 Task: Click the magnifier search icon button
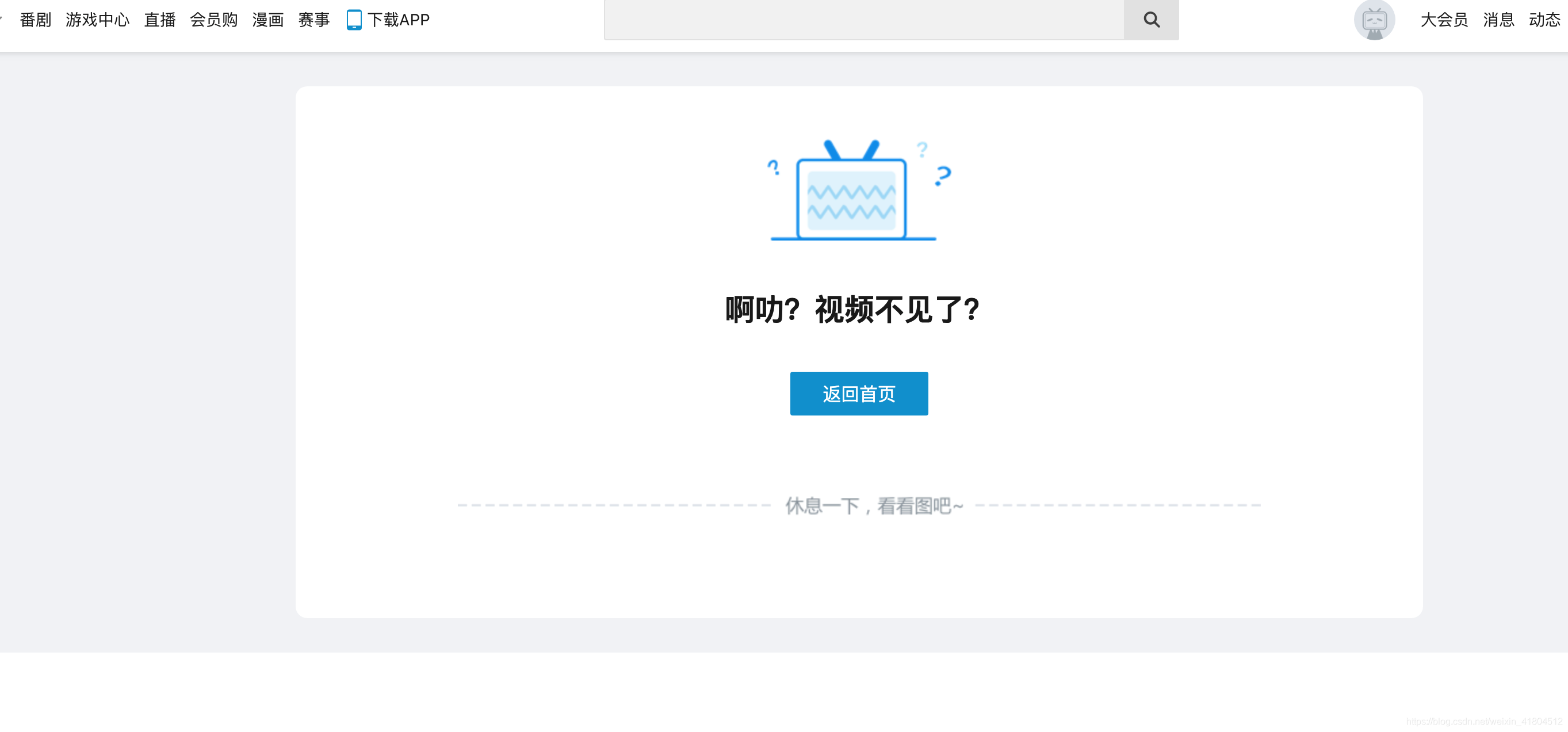(x=1150, y=20)
